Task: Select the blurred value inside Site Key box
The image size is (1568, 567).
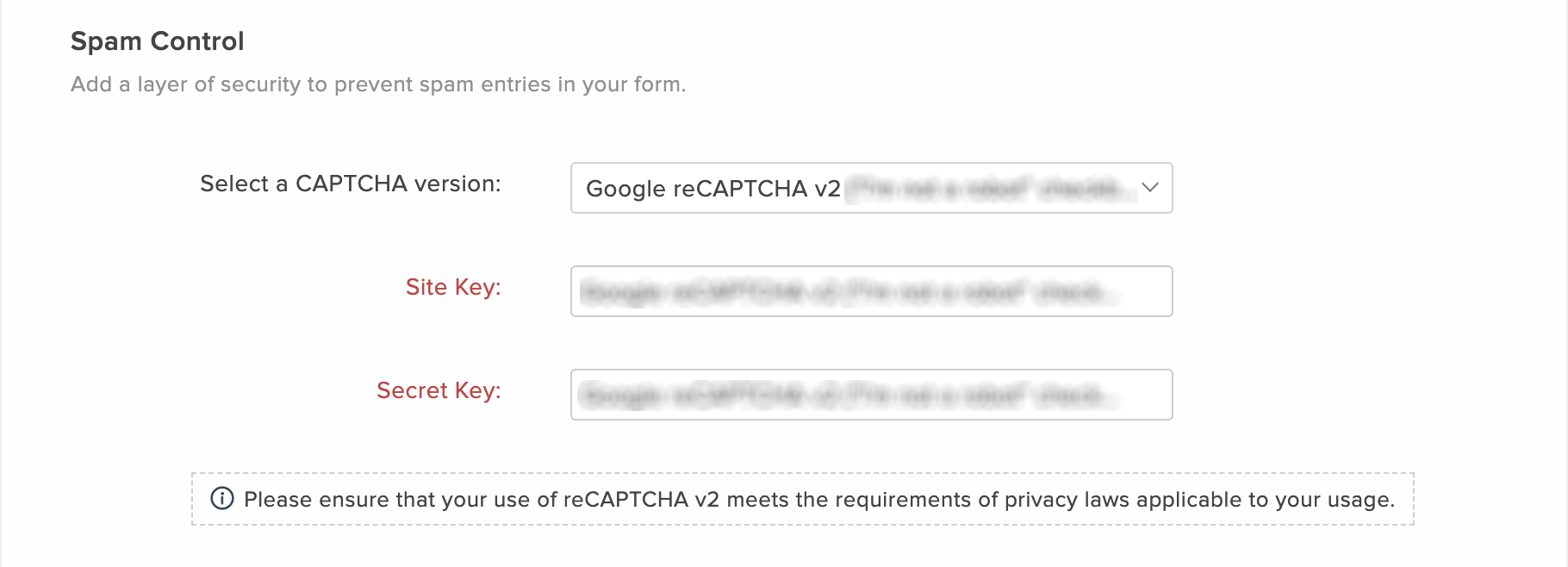Action: (x=849, y=292)
